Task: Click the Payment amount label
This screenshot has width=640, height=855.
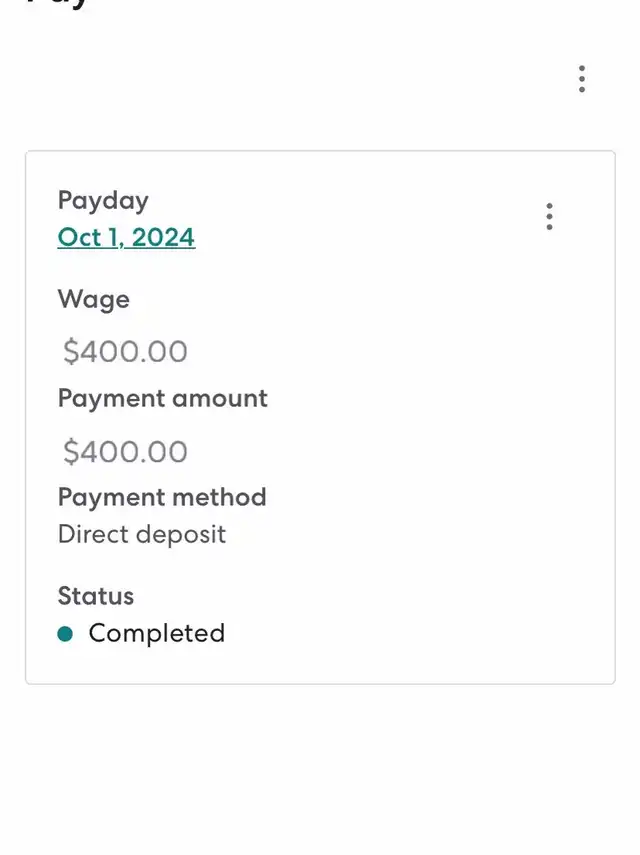Action: click(163, 398)
